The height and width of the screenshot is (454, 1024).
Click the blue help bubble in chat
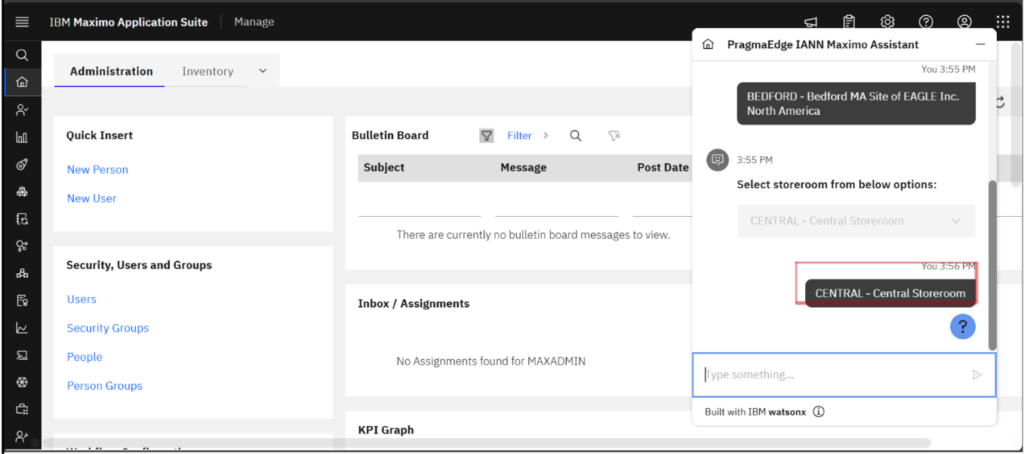click(963, 326)
